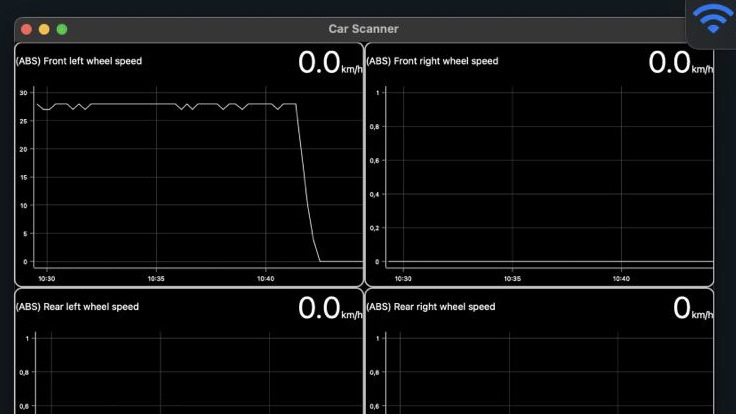The width and height of the screenshot is (736, 414).
Task: Click the 10:30 tick on Front left graph
Action: 47,279
